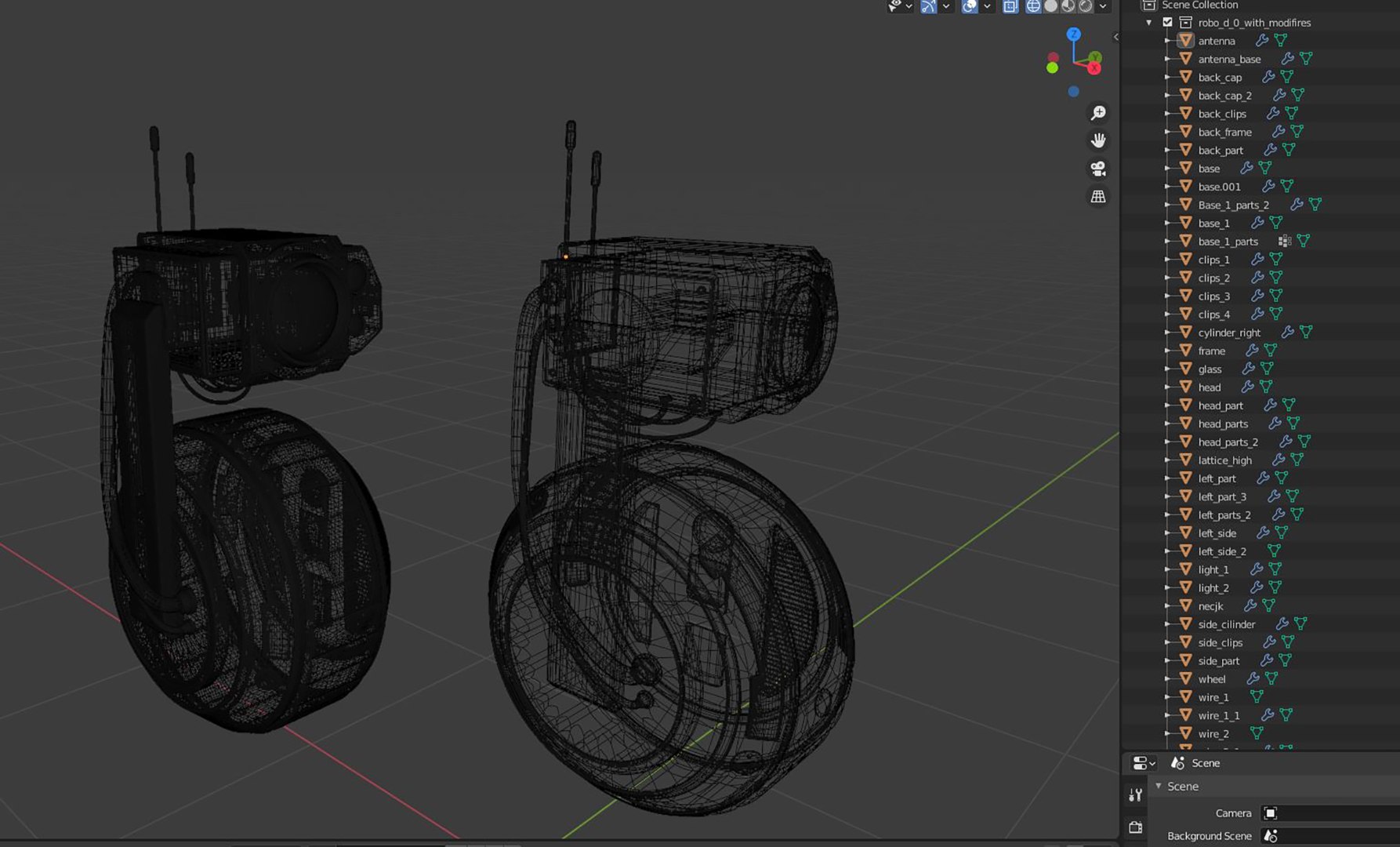Collapse the Scene panel disclosure triangle
Screen dimensions: 1400x847
(x=1158, y=786)
